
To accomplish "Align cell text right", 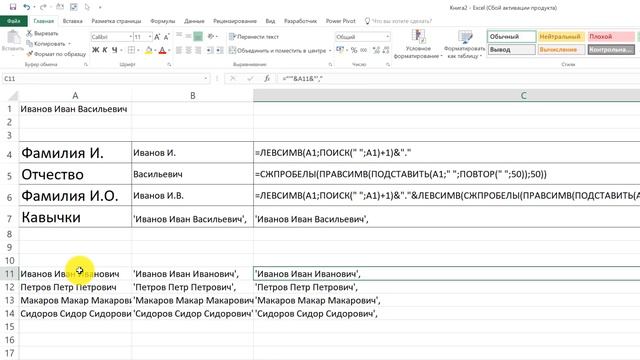I will pos(198,50).
